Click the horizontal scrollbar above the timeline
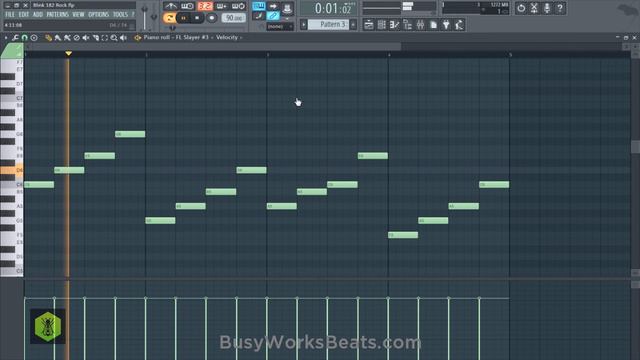 point(213,47)
